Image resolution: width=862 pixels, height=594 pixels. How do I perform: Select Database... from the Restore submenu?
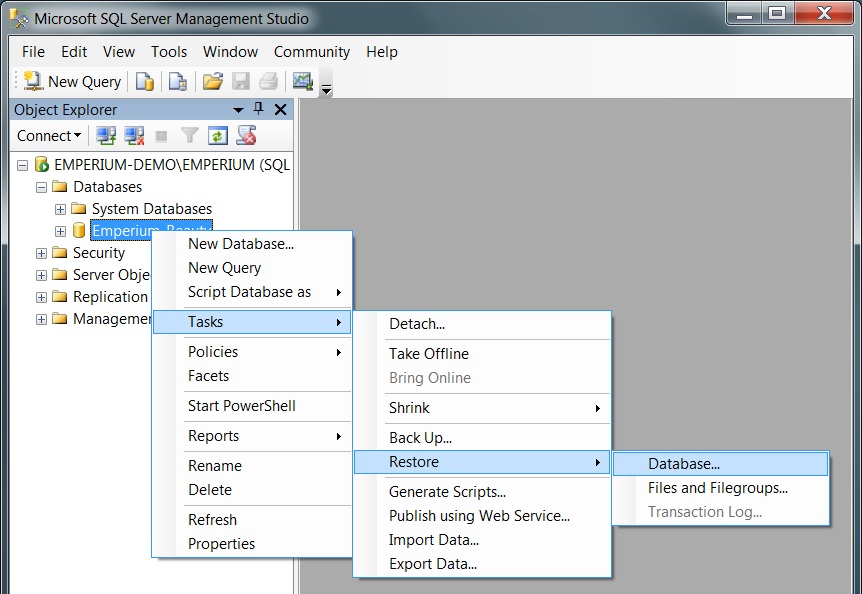coord(684,464)
